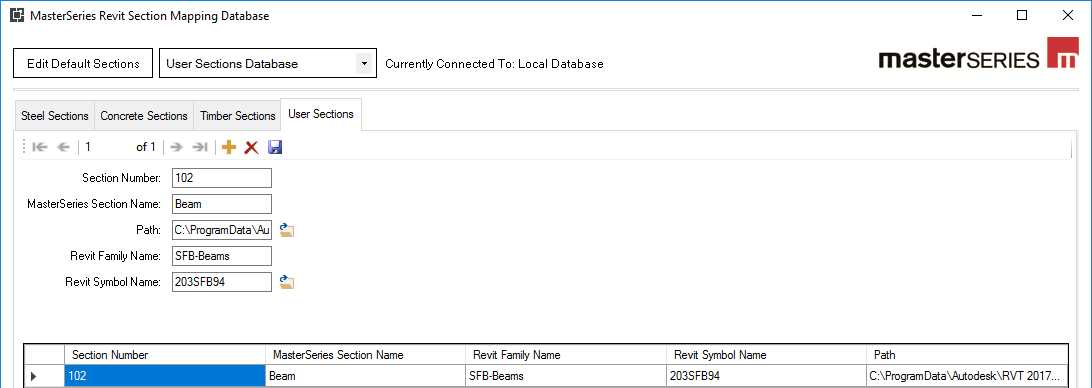Sort by Section Number column header
The width and height of the screenshot is (1092, 388).
pyautogui.click(x=165, y=355)
